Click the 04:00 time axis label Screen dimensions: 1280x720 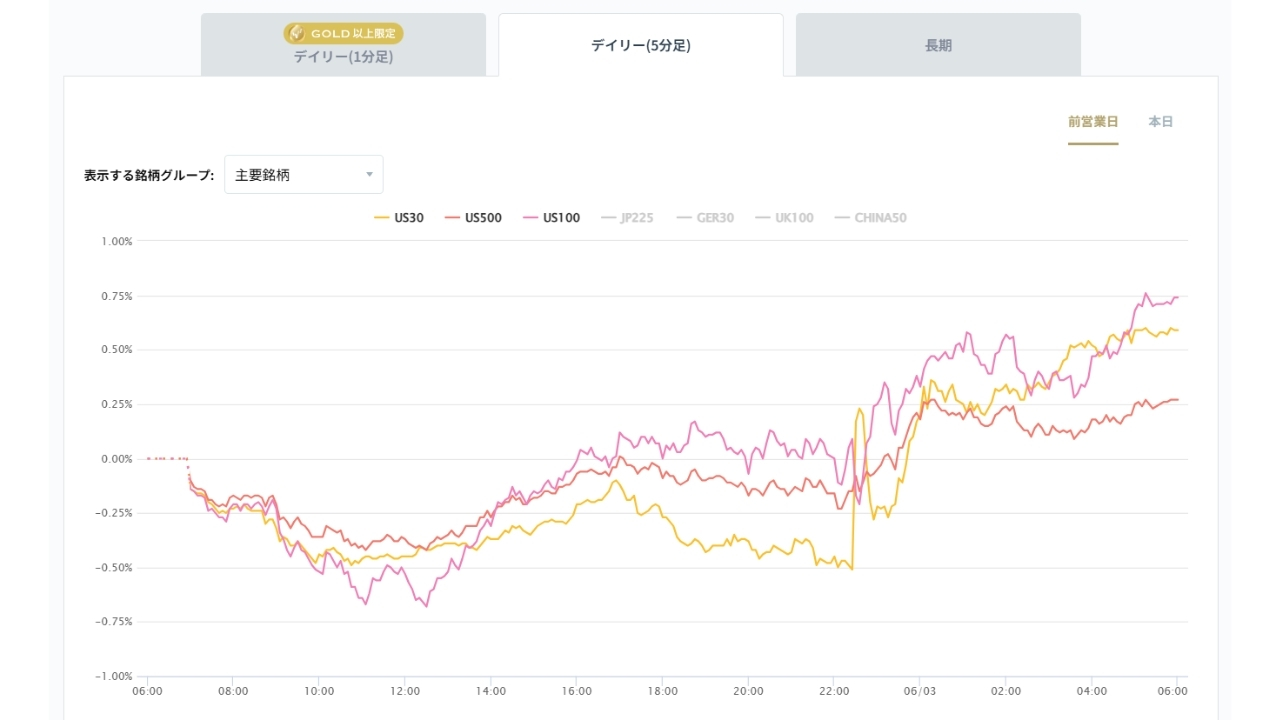click(x=1092, y=691)
